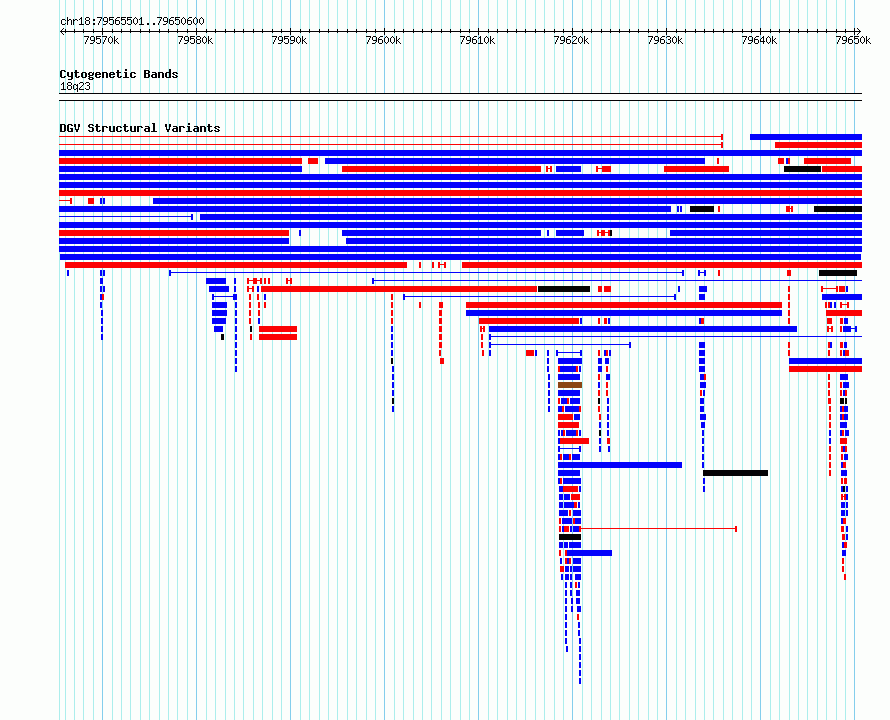Click the 79590k ruler tick label
The width and height of the screenshot is (890, 720).
point(289,40)
